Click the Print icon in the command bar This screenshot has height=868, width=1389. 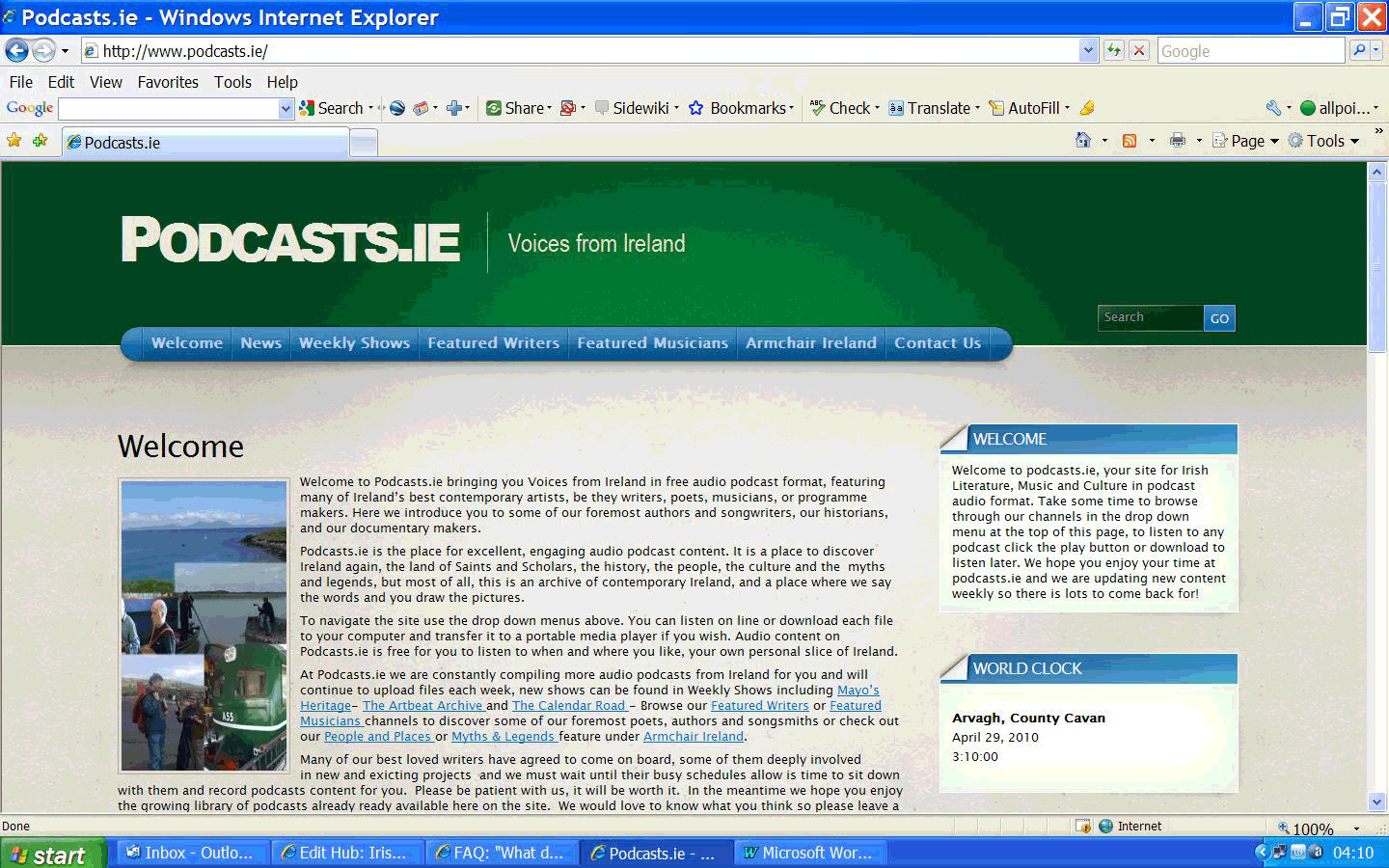1178,141
